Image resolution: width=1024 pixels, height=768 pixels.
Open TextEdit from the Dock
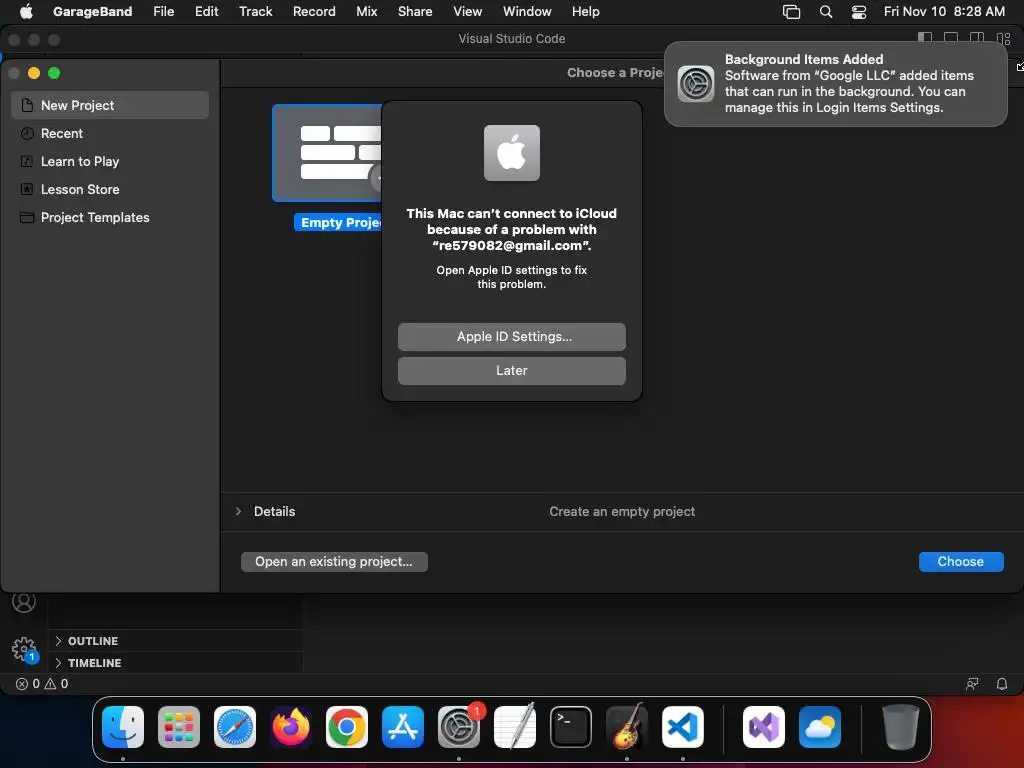tap(515, 727)
